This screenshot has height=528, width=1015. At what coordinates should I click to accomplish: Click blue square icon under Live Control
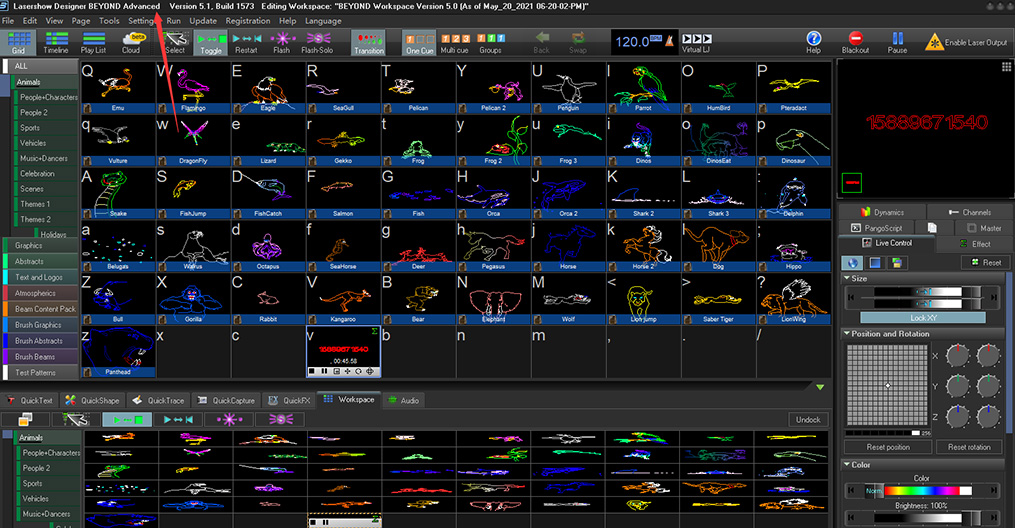875,263
